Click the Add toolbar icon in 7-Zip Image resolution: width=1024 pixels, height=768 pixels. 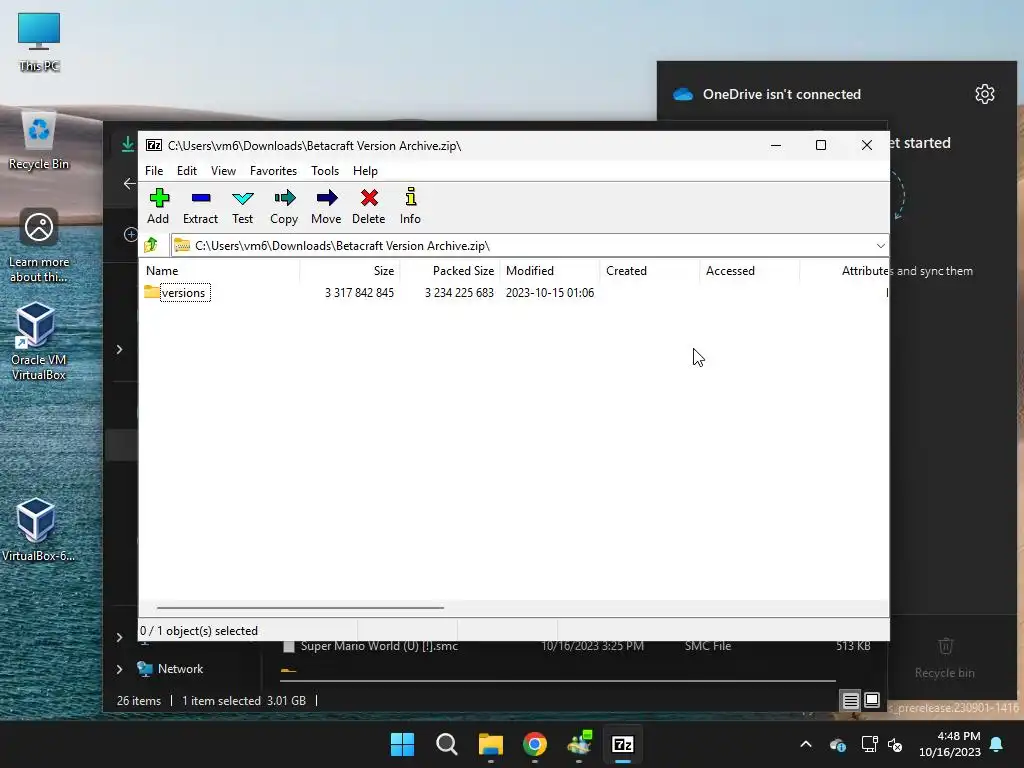click(159, 206)
